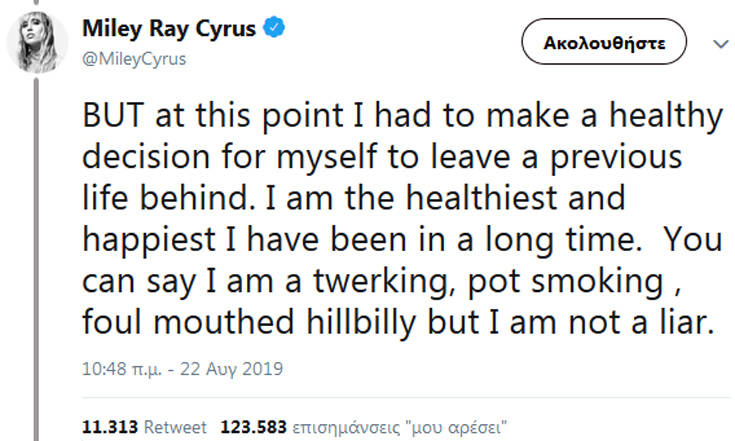Viewport: 735px width, 441px height.
Task: Click the @MileyCyrus handle
Action: pyautogui.click(x=133, y=59)
